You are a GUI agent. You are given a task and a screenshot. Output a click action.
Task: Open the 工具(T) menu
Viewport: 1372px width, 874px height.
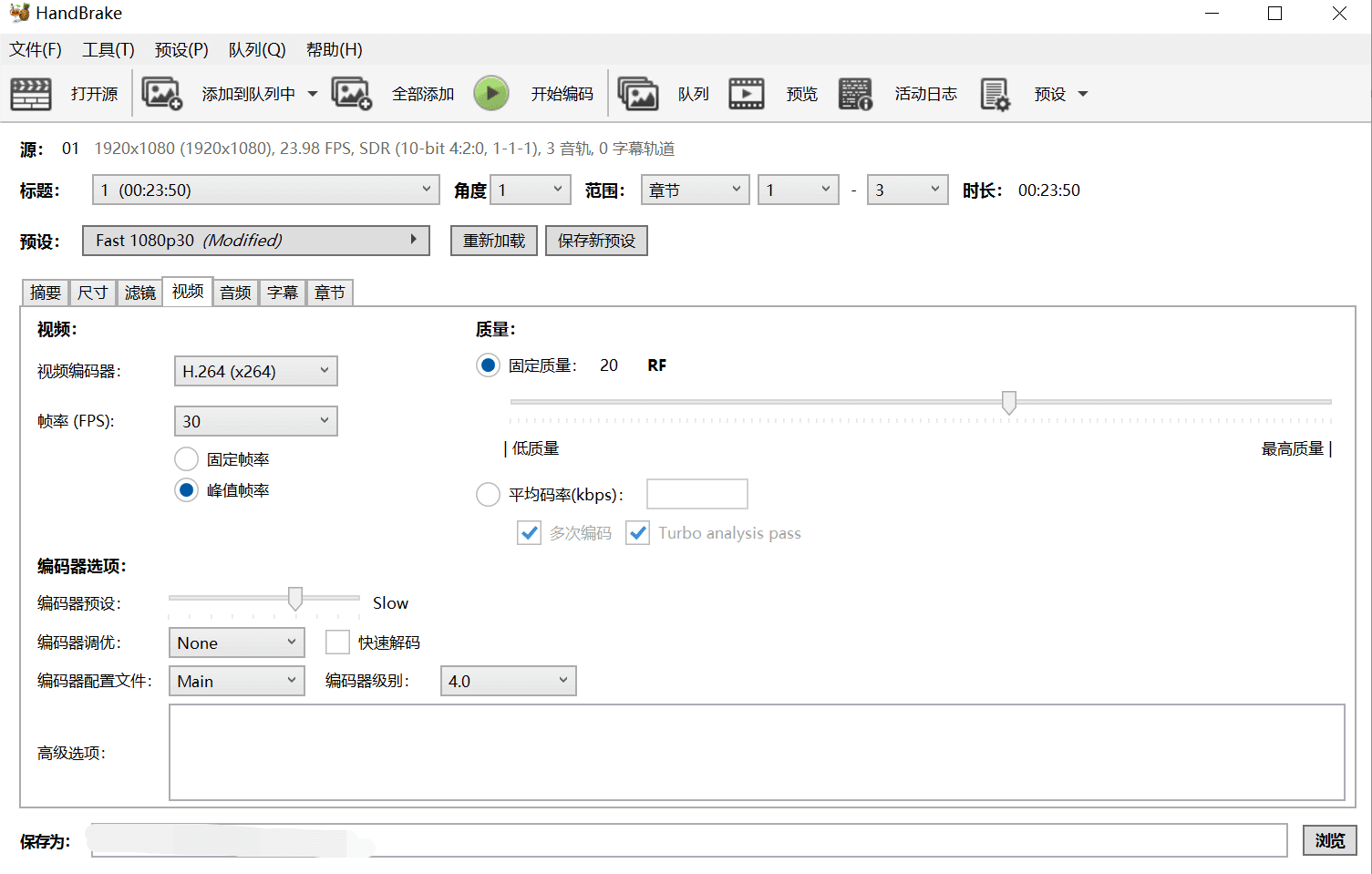pos(108,49)
